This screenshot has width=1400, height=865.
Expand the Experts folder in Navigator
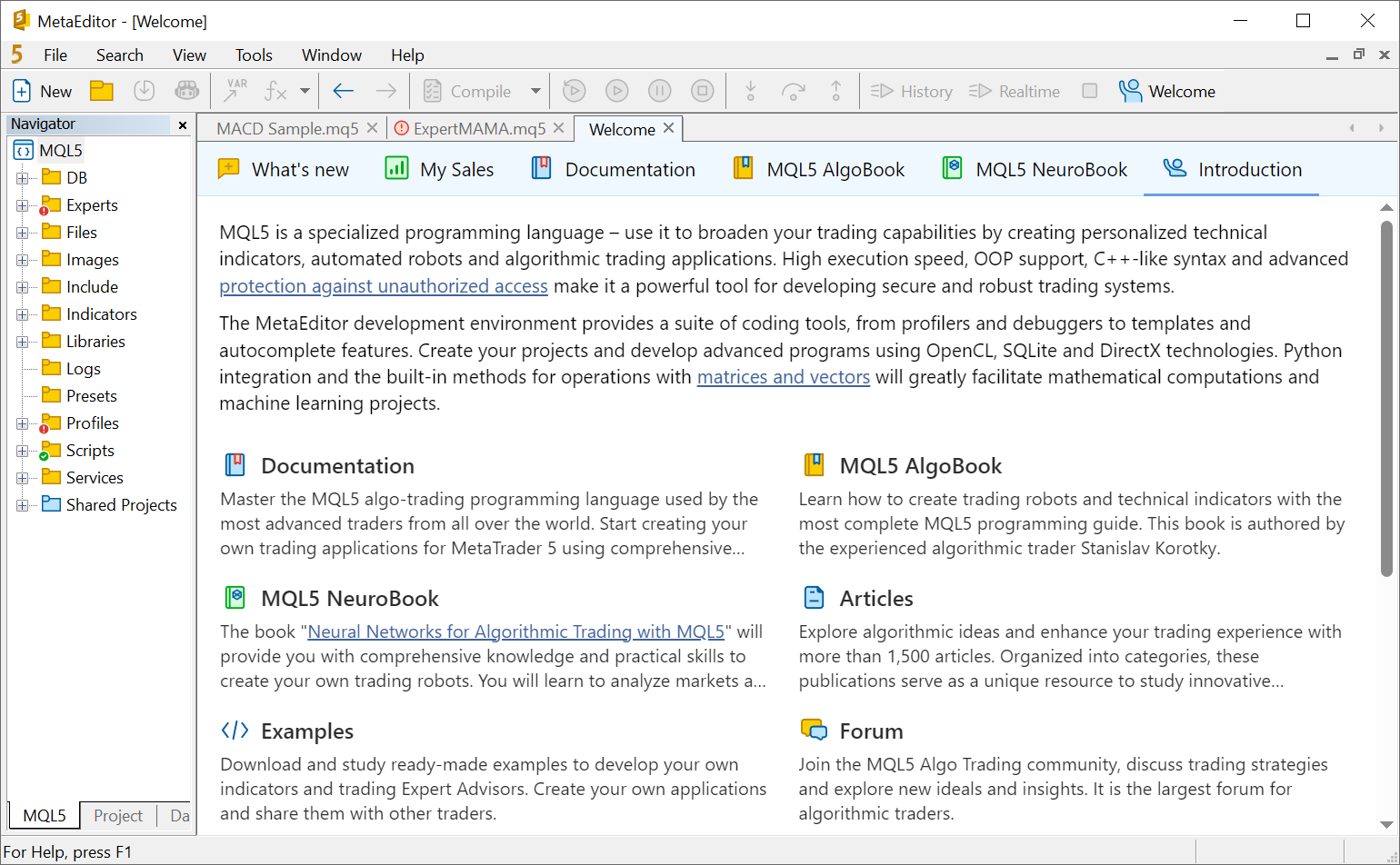tap(21, 204)
